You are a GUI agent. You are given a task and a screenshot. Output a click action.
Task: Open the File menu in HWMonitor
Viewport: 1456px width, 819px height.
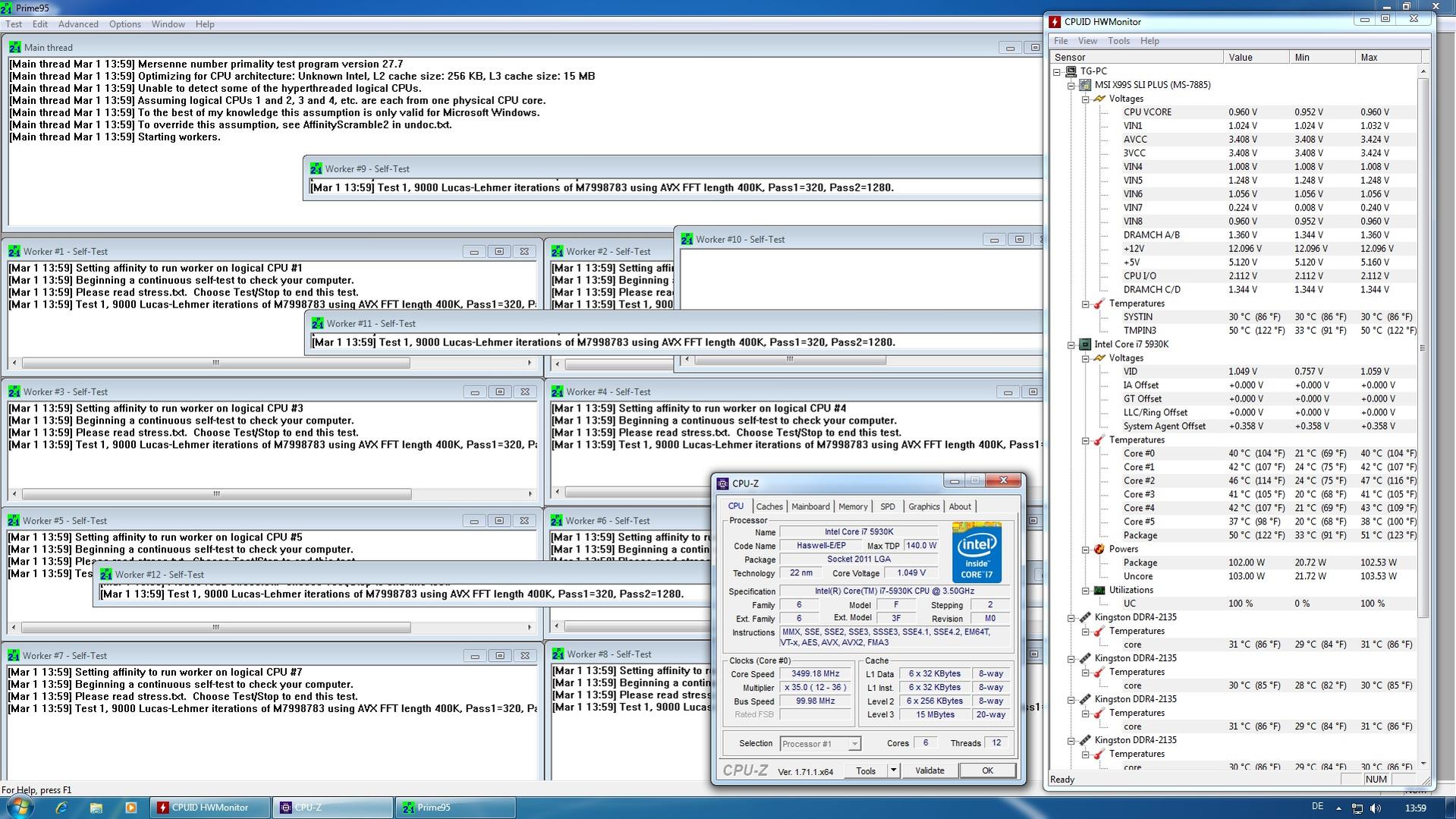coord(1061,41)
